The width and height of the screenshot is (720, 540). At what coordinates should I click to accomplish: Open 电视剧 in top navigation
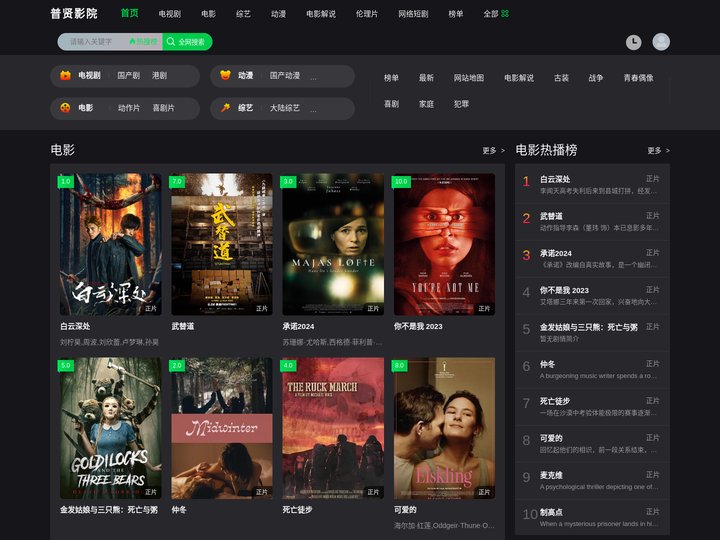(x=169, y=14)
